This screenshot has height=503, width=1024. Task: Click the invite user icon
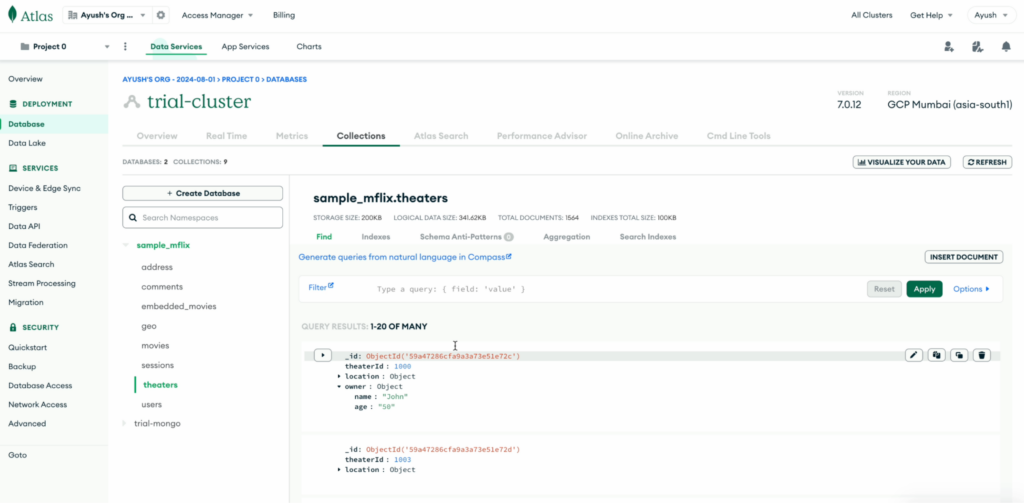coord(949,46)
